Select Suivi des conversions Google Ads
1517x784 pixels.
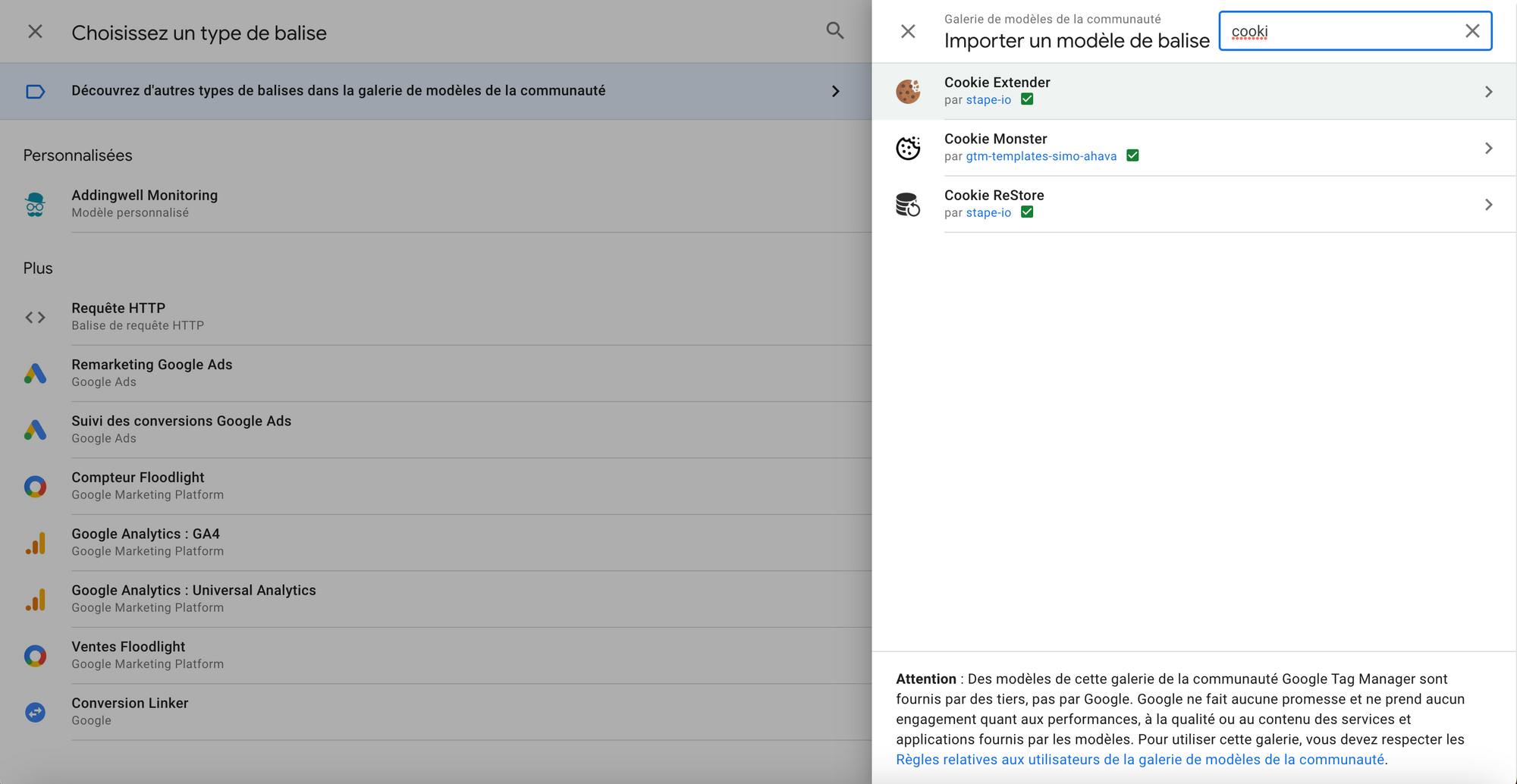click(x=435, y=430)
